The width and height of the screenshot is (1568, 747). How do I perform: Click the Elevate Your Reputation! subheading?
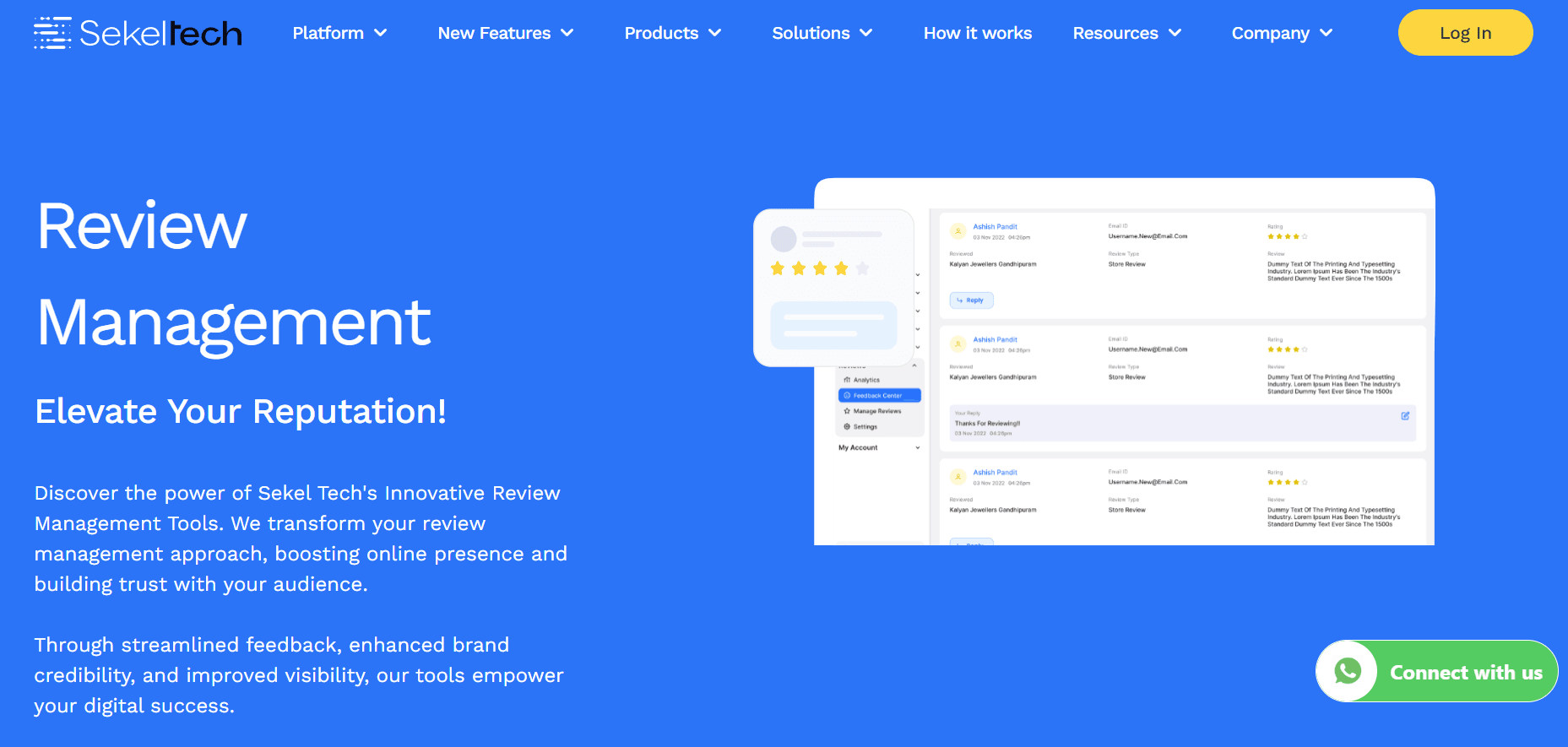point(241,411)
